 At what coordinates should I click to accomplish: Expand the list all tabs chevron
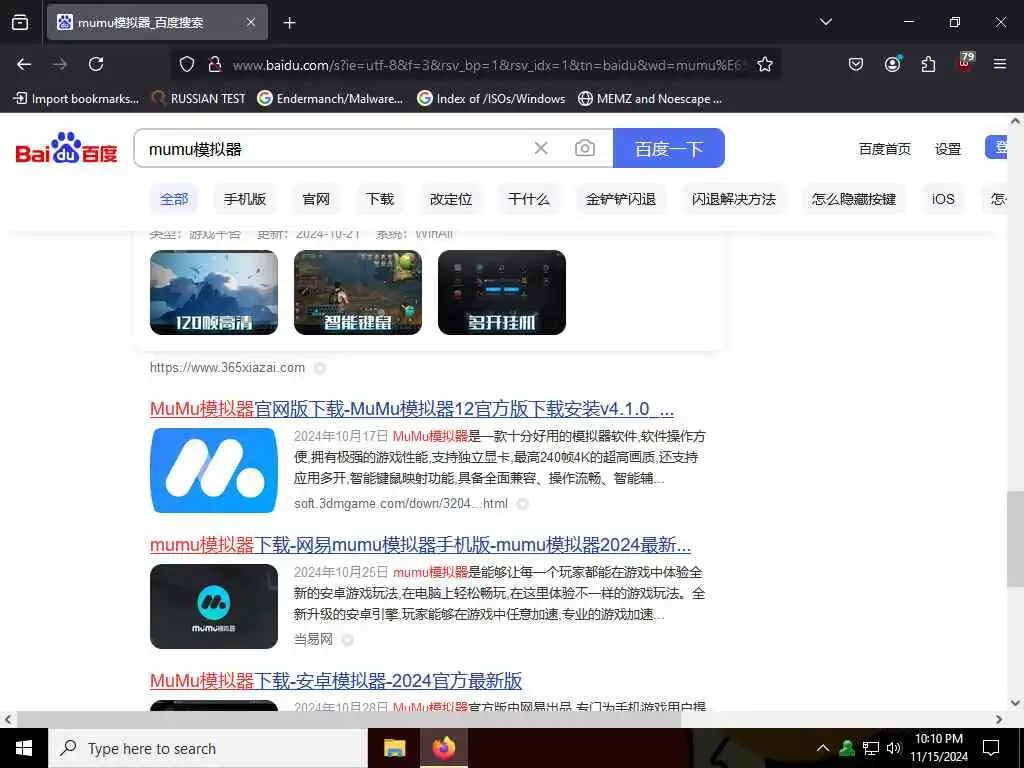(825, 22)
